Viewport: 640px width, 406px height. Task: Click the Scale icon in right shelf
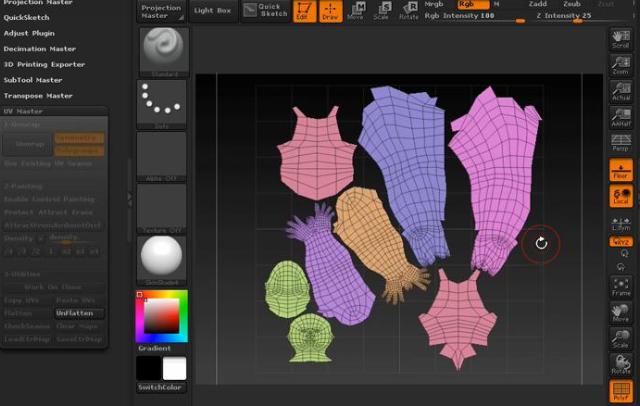[x=621, y=339]
